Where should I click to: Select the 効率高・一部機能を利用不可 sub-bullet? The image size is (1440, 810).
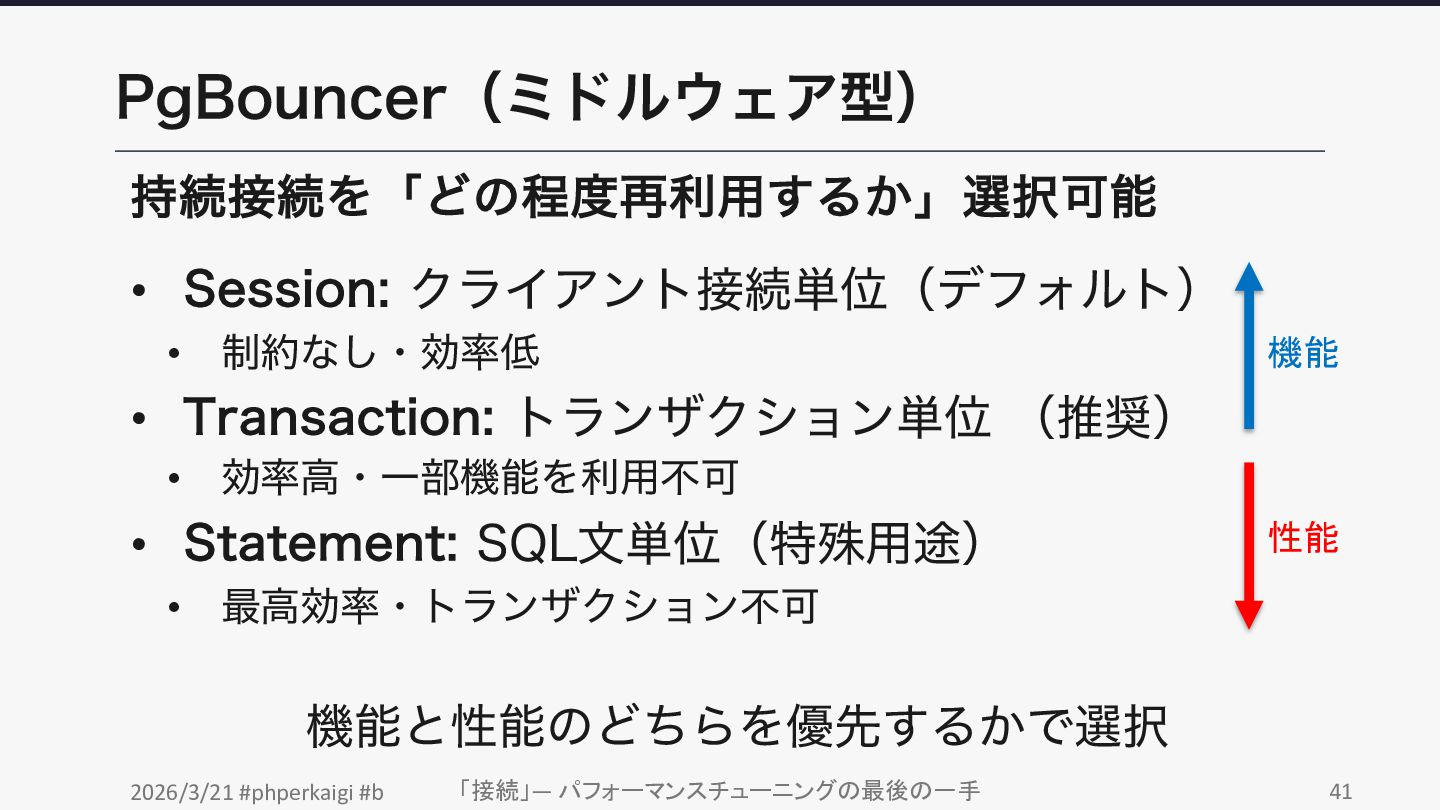point(480,479)
